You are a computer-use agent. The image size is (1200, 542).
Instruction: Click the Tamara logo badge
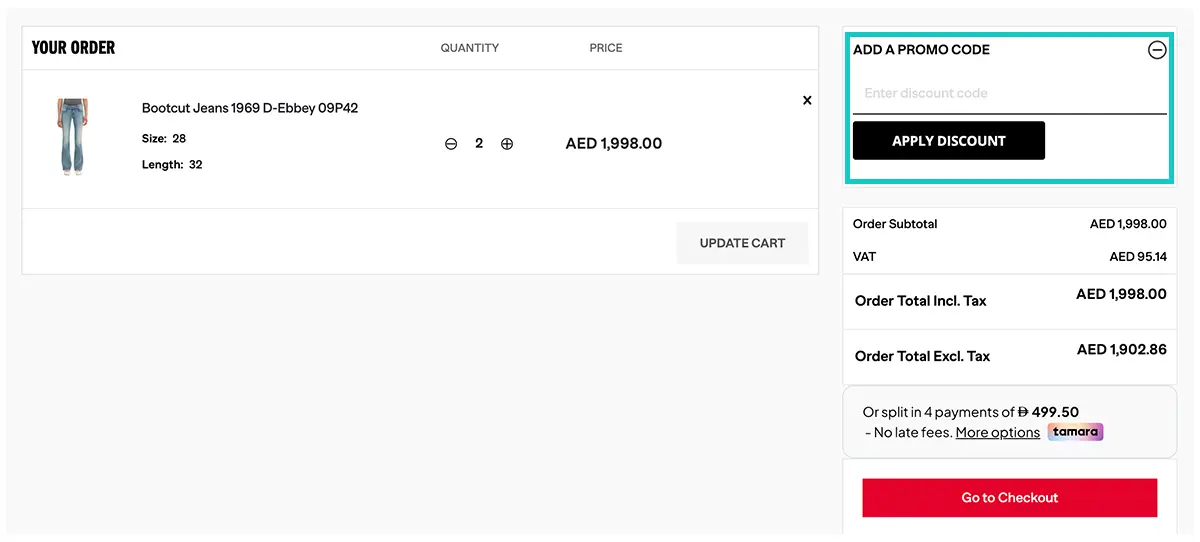1075,432
